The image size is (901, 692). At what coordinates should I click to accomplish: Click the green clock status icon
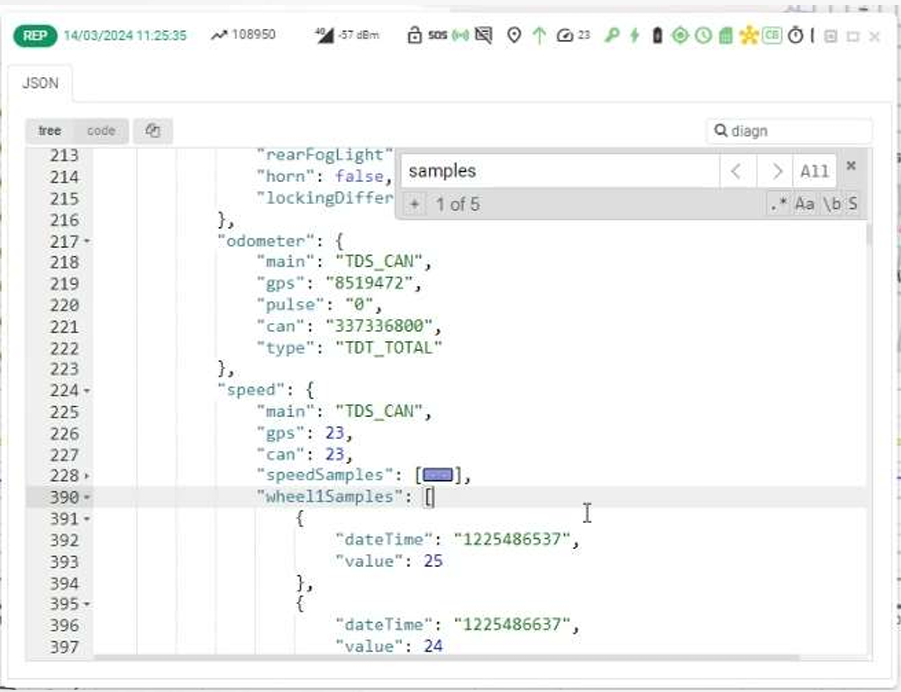point(703,36)
